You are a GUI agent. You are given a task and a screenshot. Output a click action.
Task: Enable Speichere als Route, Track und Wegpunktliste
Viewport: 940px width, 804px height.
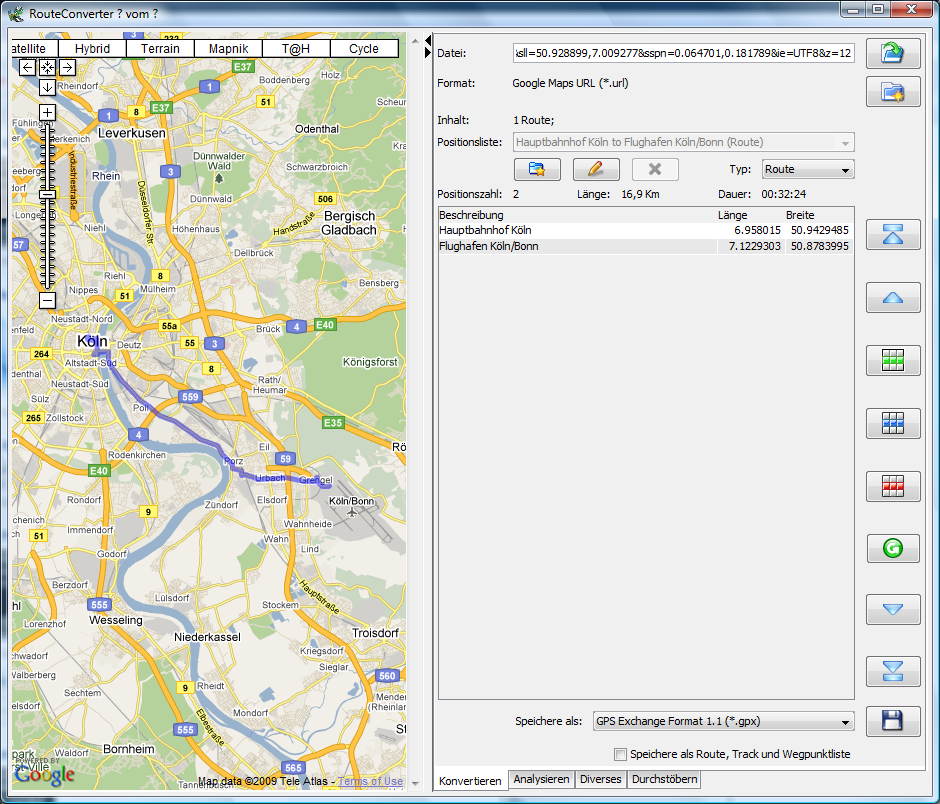click(x=620, y=754)
